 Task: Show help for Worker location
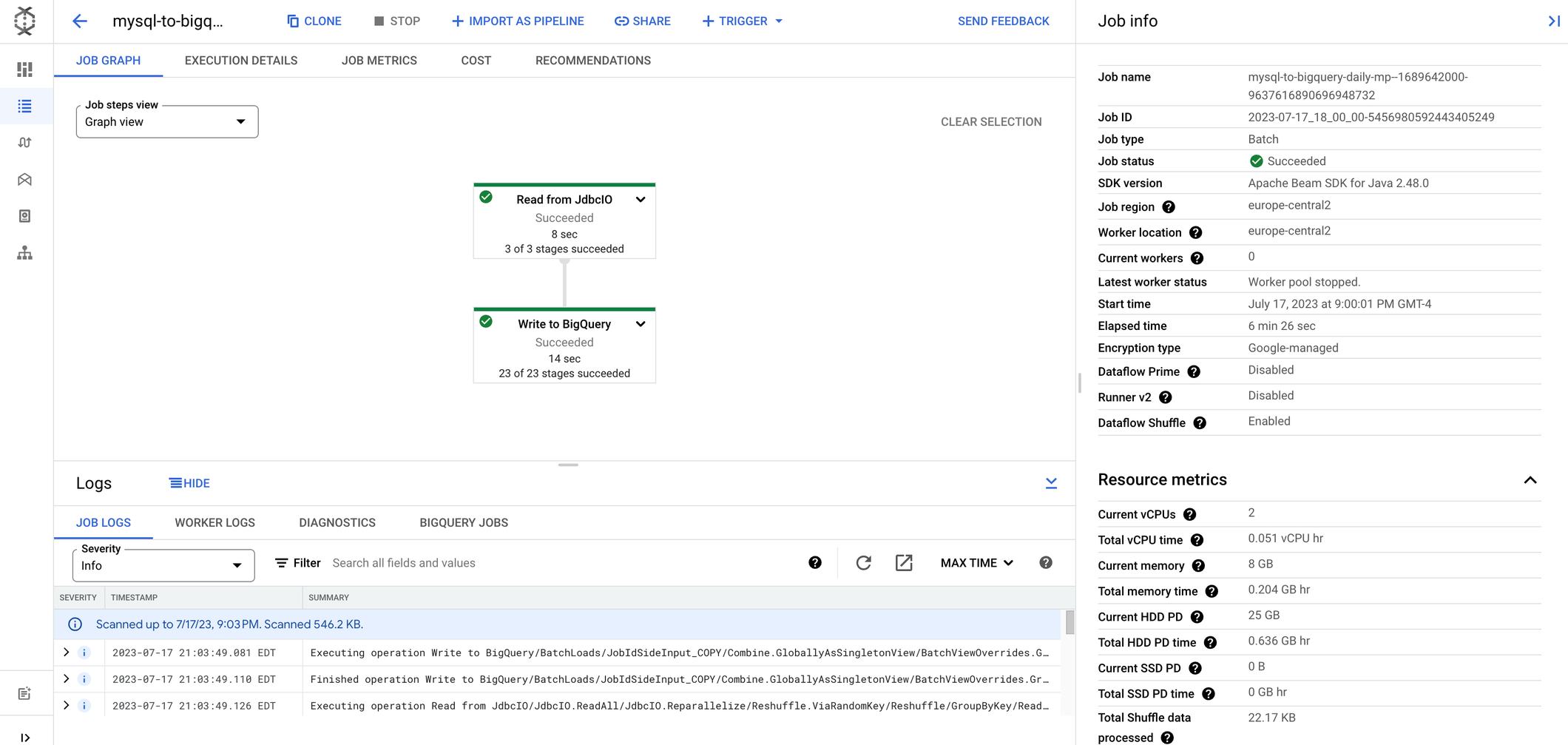pyautogui.click(x=1195, y=232)
